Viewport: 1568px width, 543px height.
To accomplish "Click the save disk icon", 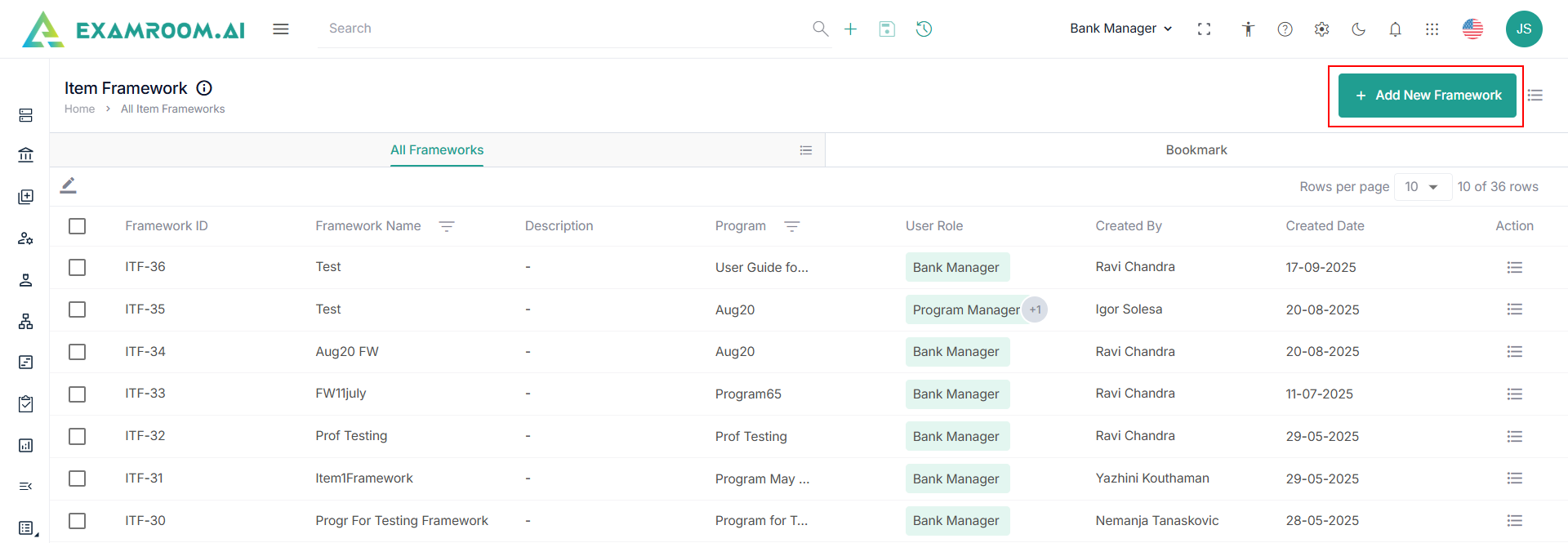I will tap(887, 29).
